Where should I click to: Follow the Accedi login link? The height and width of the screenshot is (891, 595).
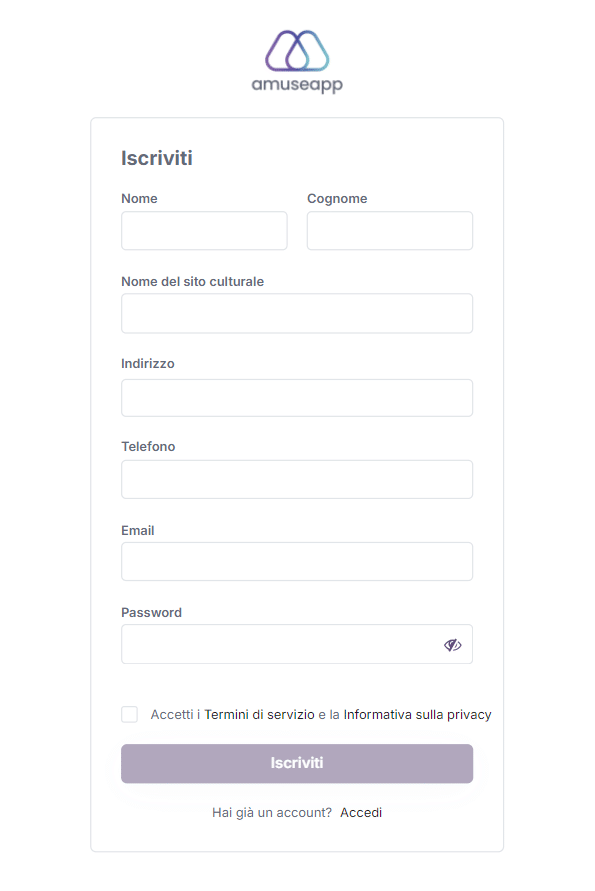coord(361,813)
